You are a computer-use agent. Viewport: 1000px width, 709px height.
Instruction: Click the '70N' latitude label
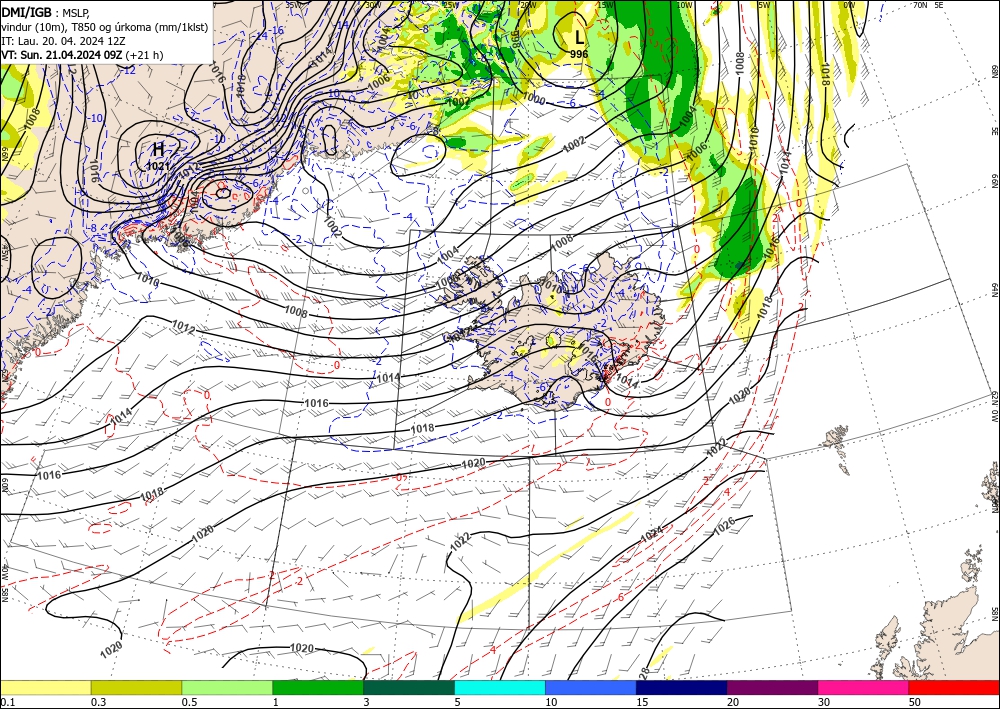(920, 4)
